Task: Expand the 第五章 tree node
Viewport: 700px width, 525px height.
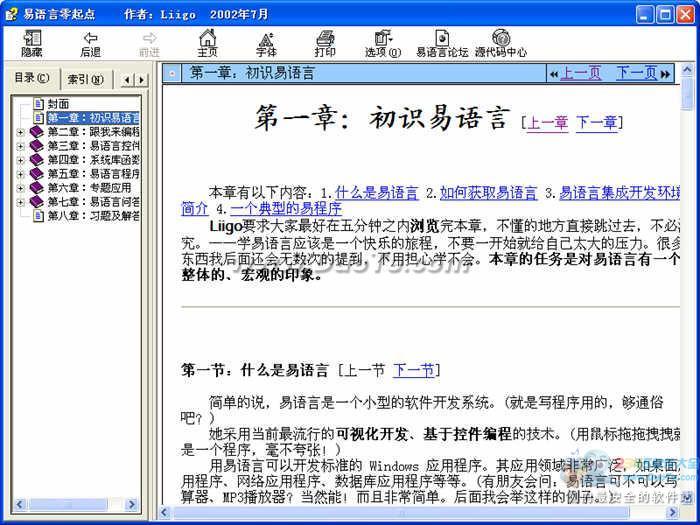Action: tap(20, 174)
